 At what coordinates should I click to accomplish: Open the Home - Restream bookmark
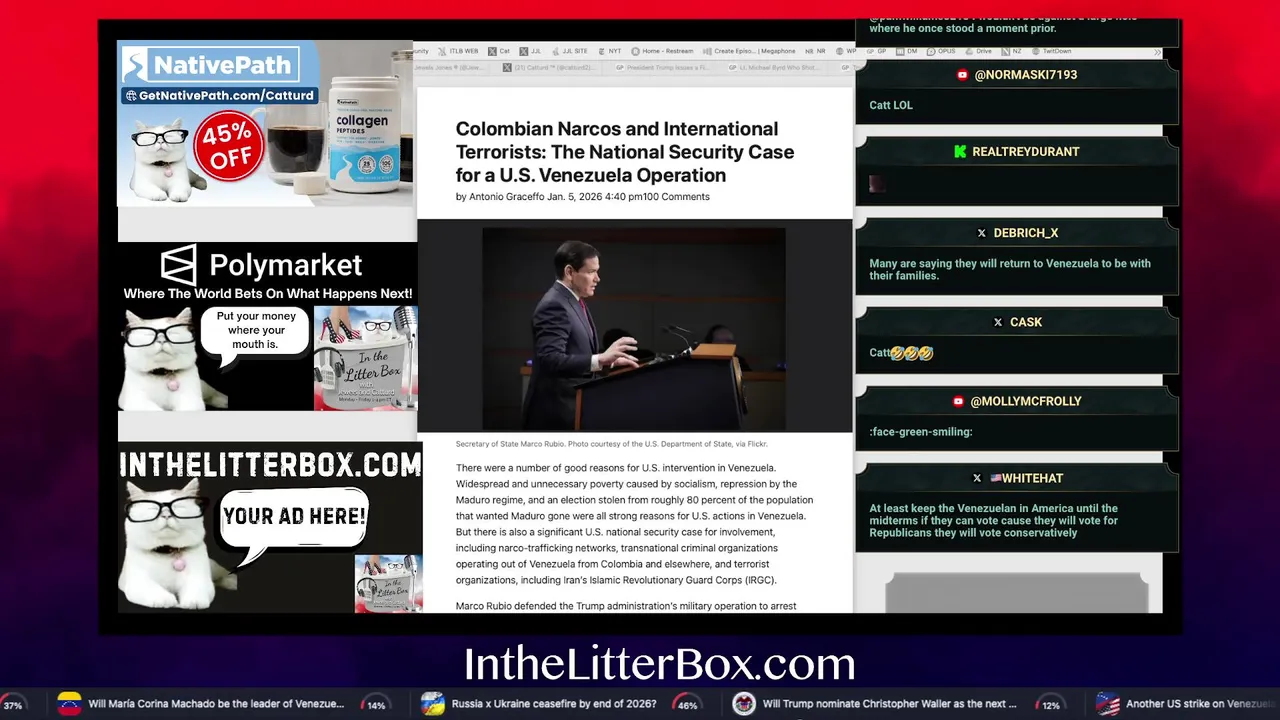tap(663, 51)
